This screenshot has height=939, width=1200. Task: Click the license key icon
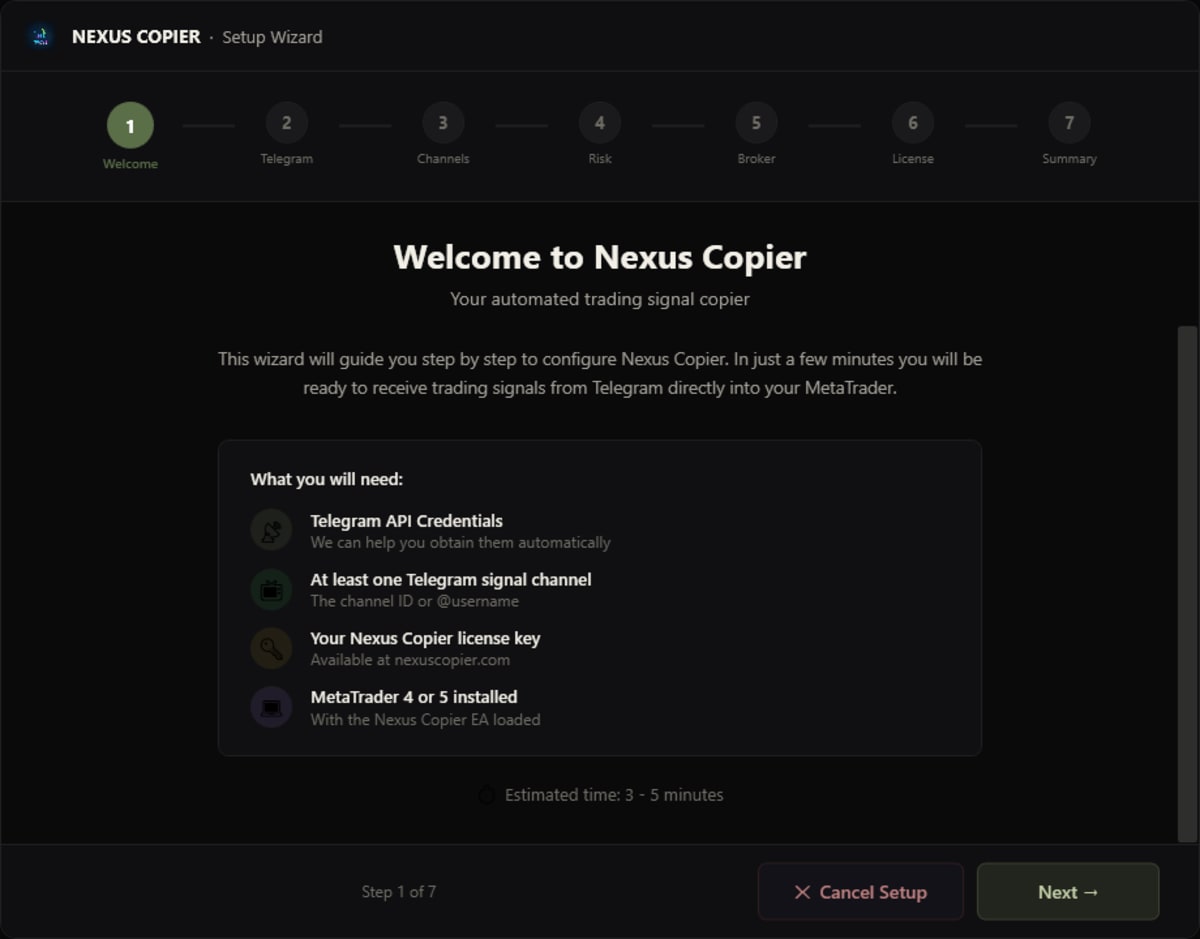(271, 648)
